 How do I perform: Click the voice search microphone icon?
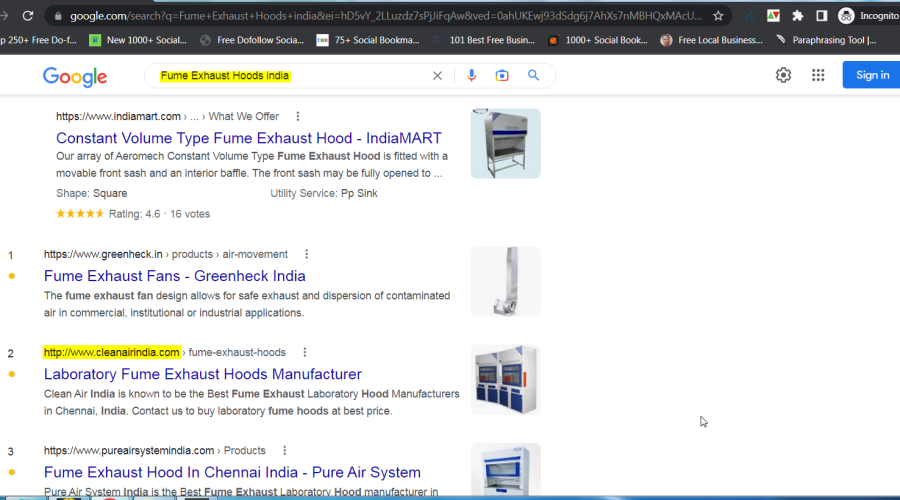pyautogui.click(x=472, y=76)
